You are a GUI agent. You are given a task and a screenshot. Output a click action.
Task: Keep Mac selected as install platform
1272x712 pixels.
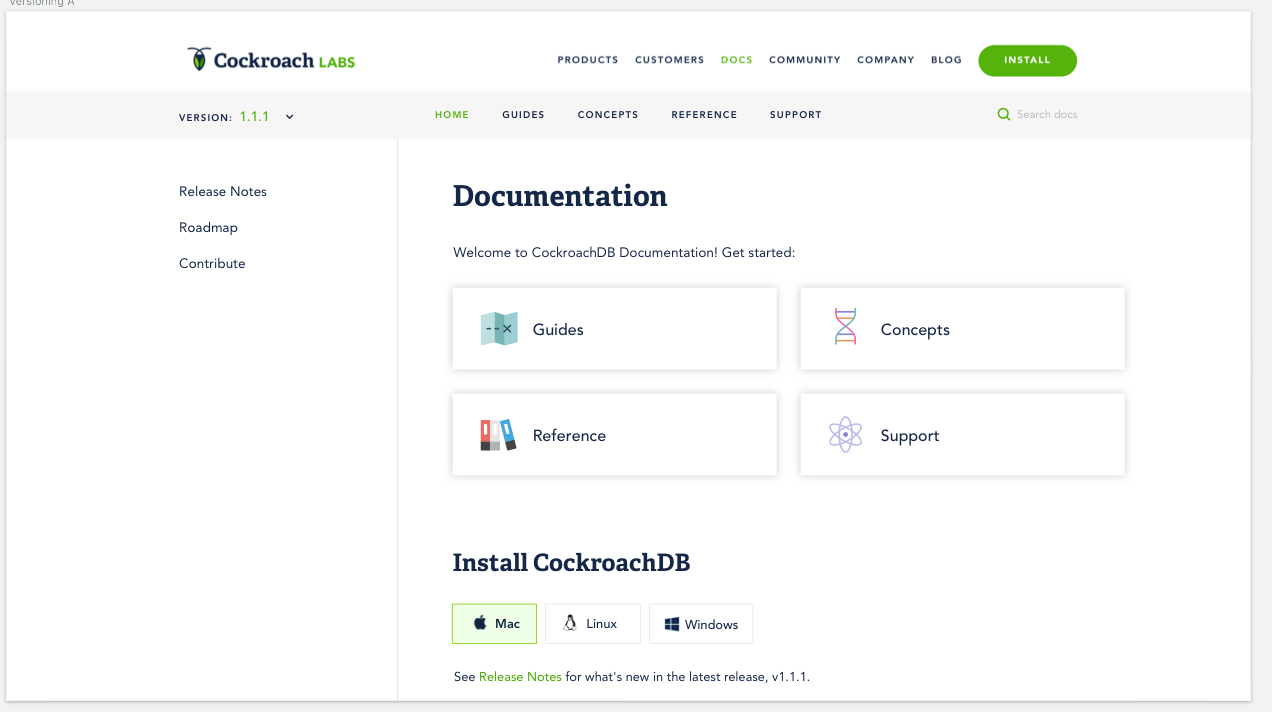click(x=494, y=623)
